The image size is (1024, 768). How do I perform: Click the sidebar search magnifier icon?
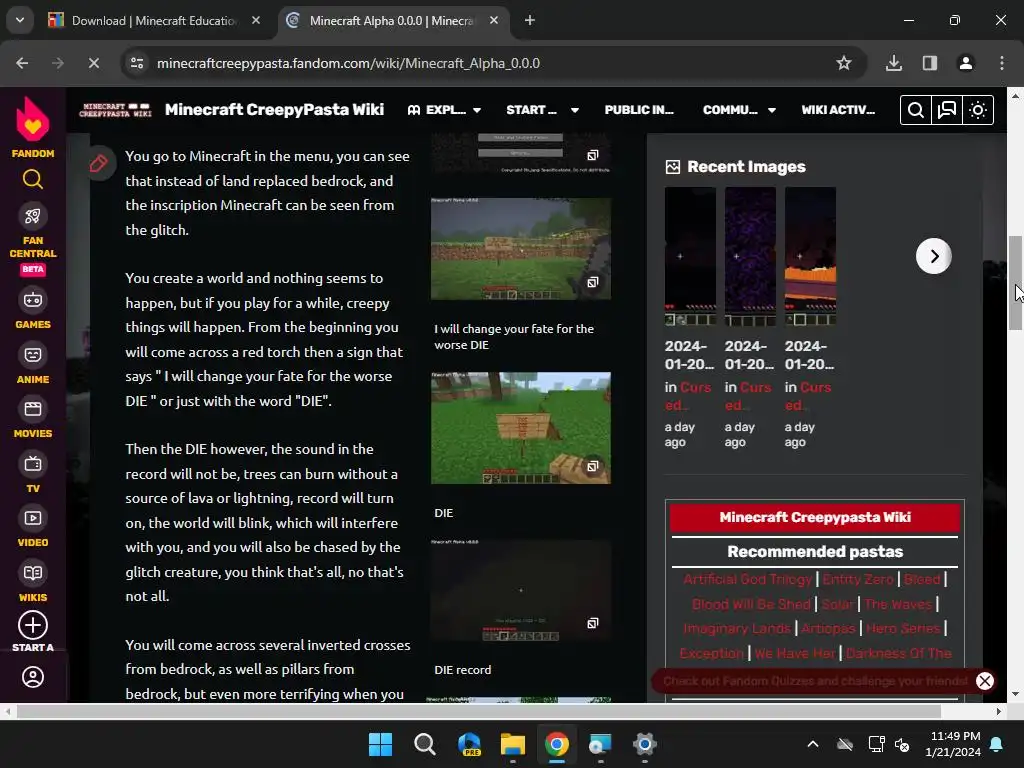33,179
